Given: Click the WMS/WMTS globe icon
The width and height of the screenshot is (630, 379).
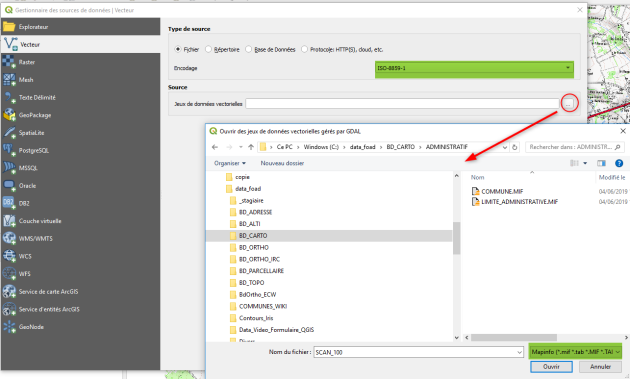Looking at the screenshot, I should coord(9,238).
